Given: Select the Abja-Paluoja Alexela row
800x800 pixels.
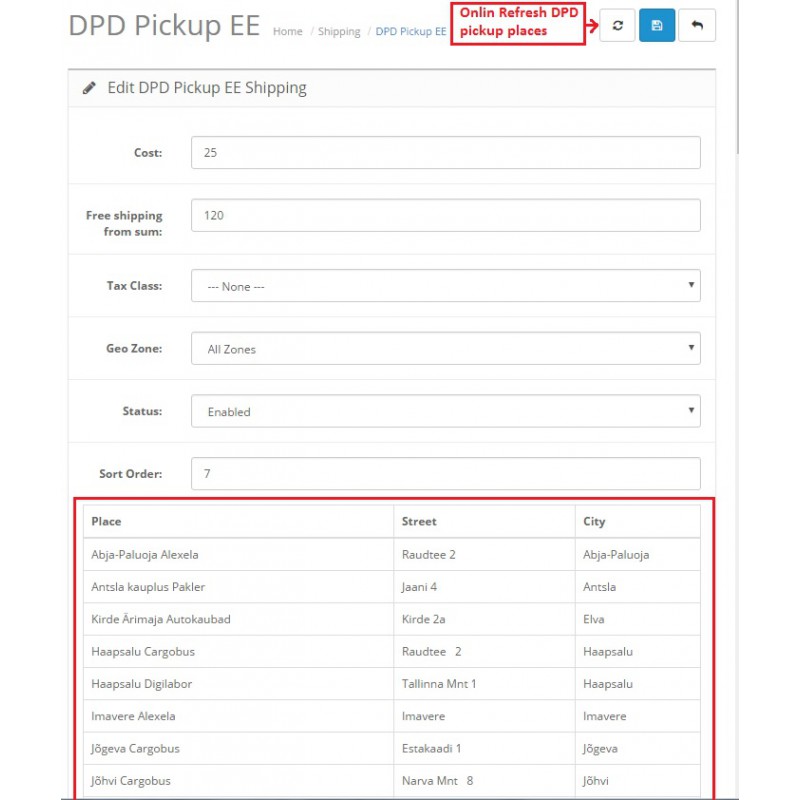Looking at the screenshot, I should [x=392, y=555].
